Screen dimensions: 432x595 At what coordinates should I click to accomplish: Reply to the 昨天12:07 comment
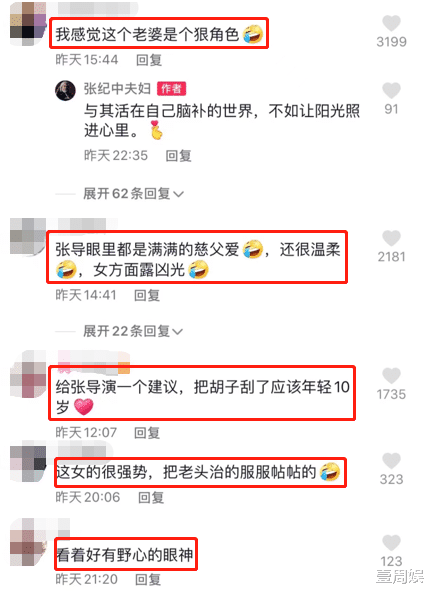click(147, 433)
